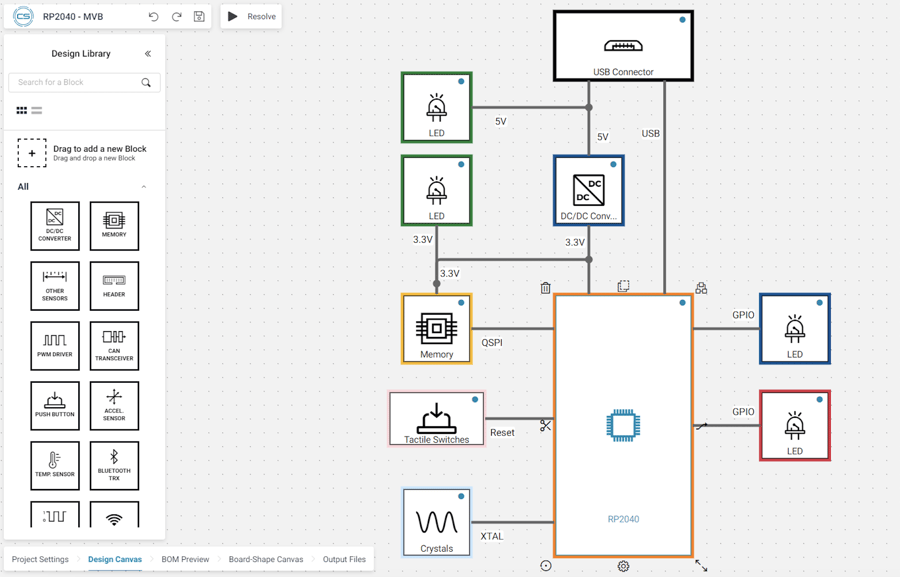Click the USB connection label
This screenshot has width=900, height=577.
click(650, 133)
